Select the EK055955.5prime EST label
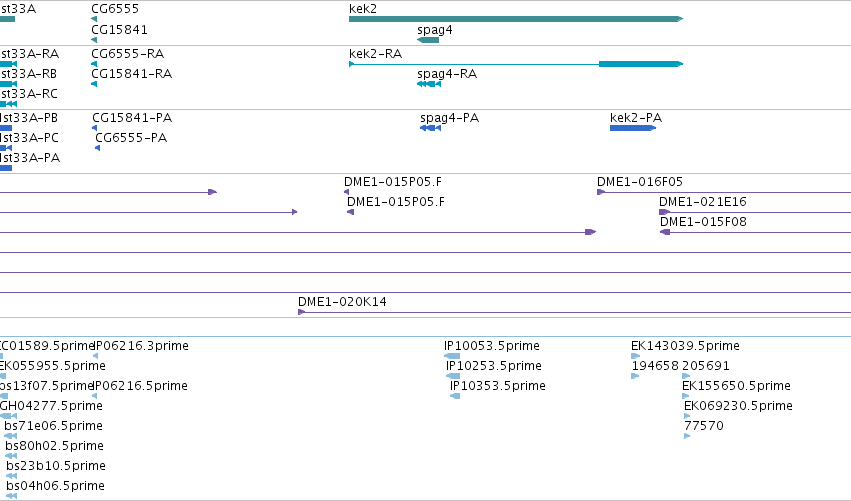851x501 pixels. (x=53, y=366)
